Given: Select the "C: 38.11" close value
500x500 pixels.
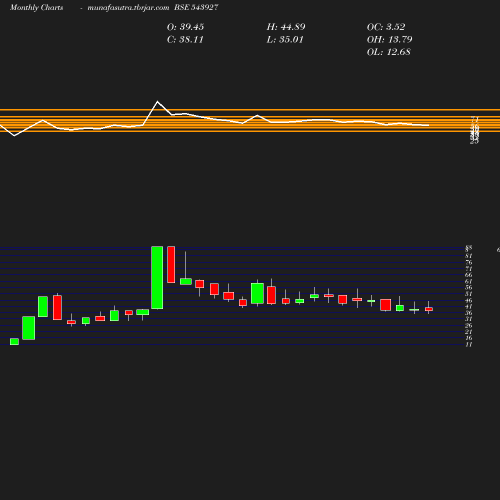Looking at the screenshot, I should [x=185, y=40].
